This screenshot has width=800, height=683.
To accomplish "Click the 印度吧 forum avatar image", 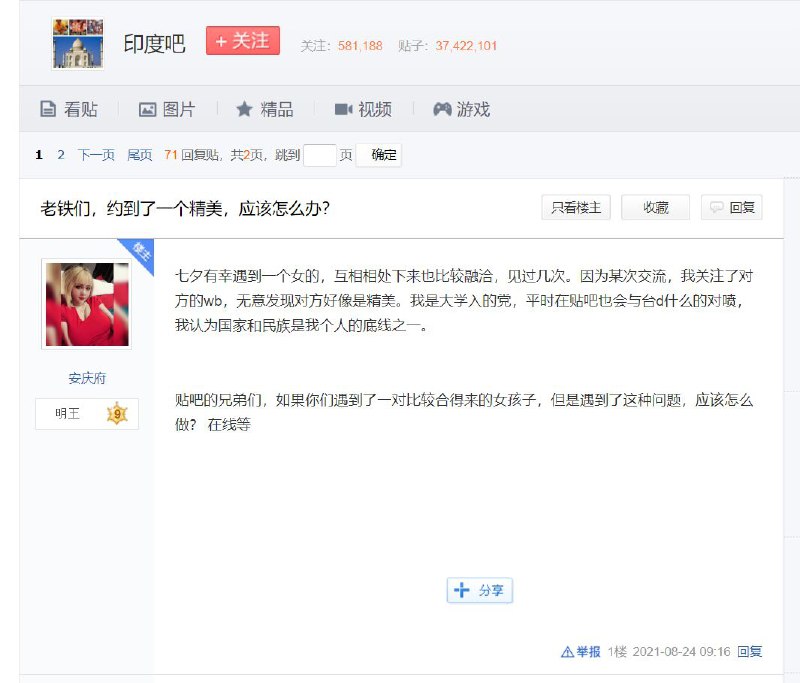I will pos(77,44).
